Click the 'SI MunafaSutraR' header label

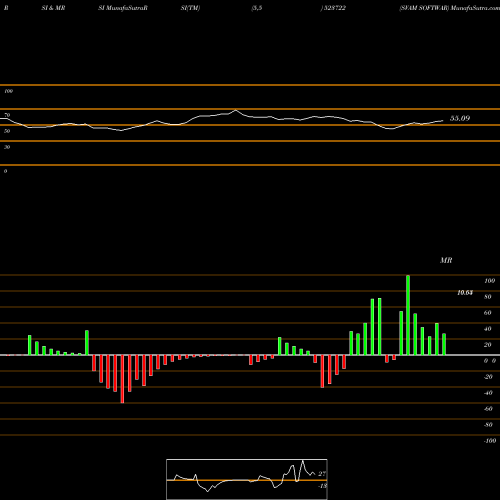pyautogui.click(x=123, y=8)
